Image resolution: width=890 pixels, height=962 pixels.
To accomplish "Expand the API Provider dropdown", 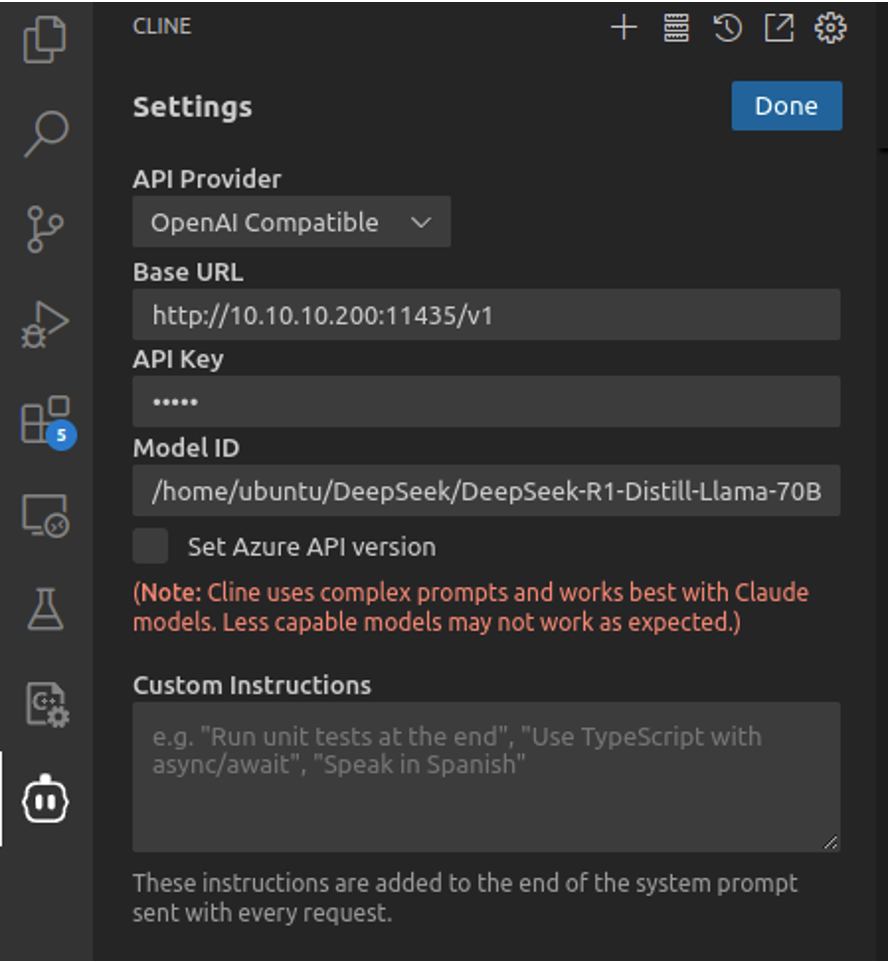I will (x=291, y=222).
